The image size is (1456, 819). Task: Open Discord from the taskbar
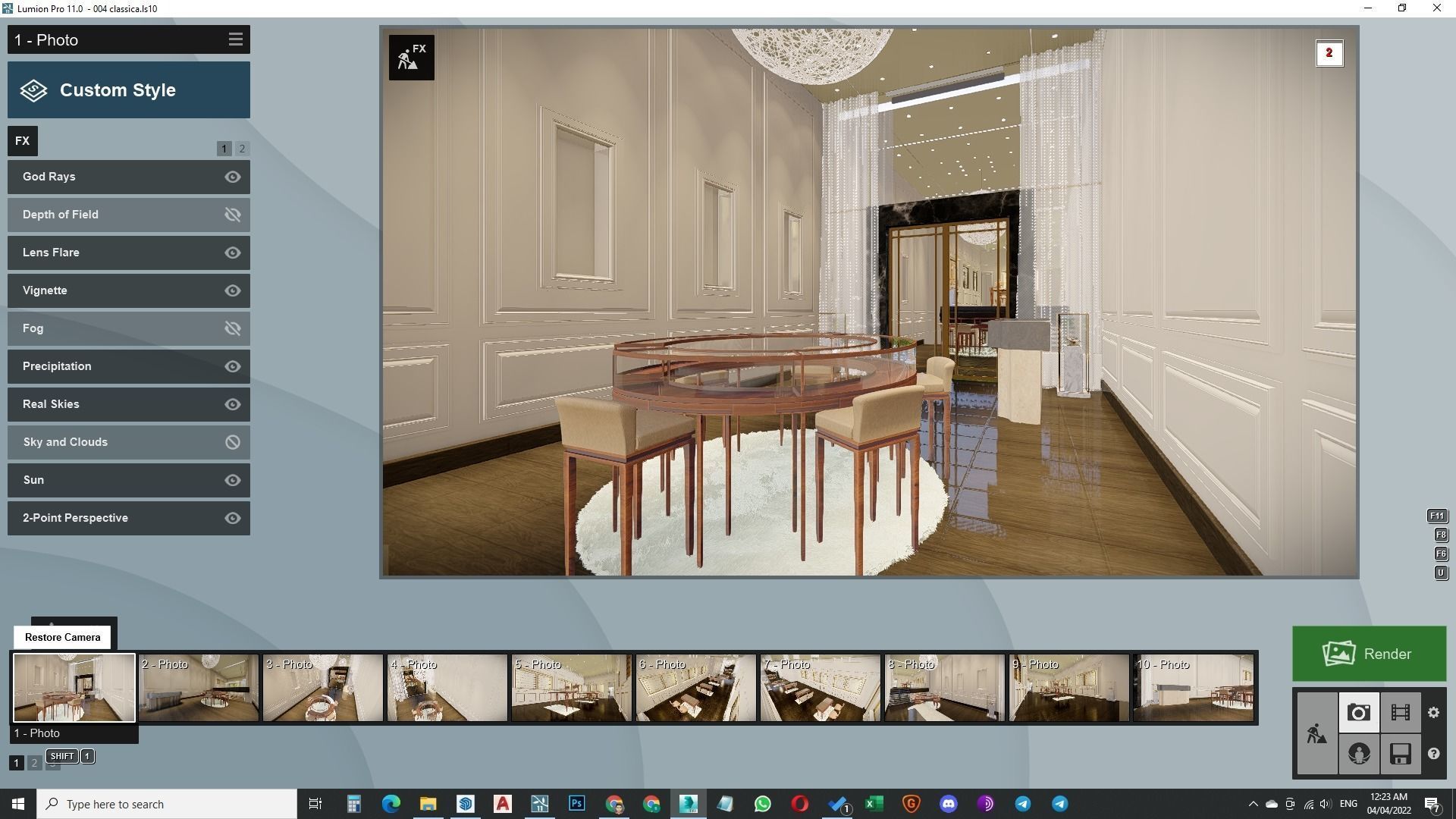948,804
